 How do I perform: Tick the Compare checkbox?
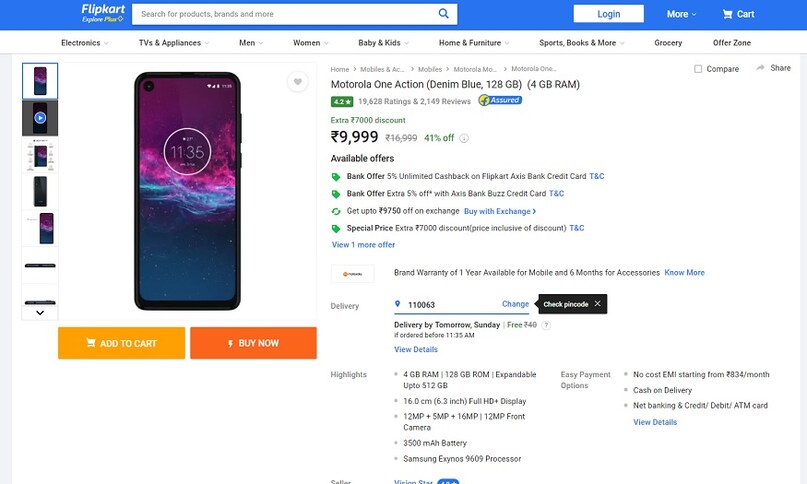698,69
